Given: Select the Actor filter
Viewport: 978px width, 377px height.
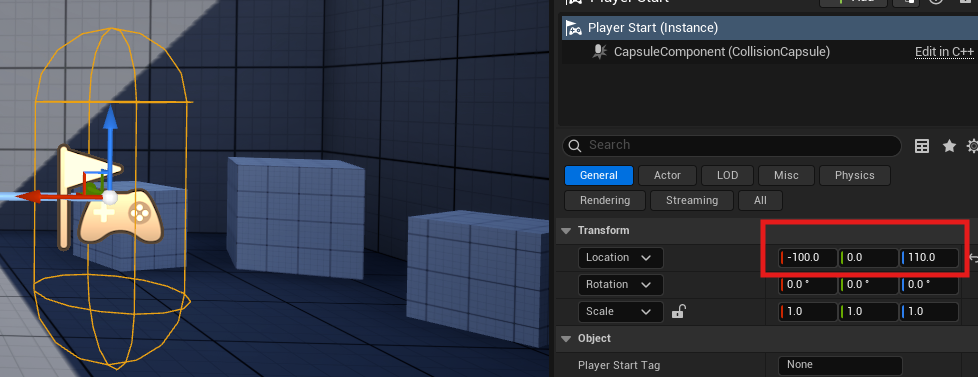Looking at the screenshot, I should click(x=667, y=175).
